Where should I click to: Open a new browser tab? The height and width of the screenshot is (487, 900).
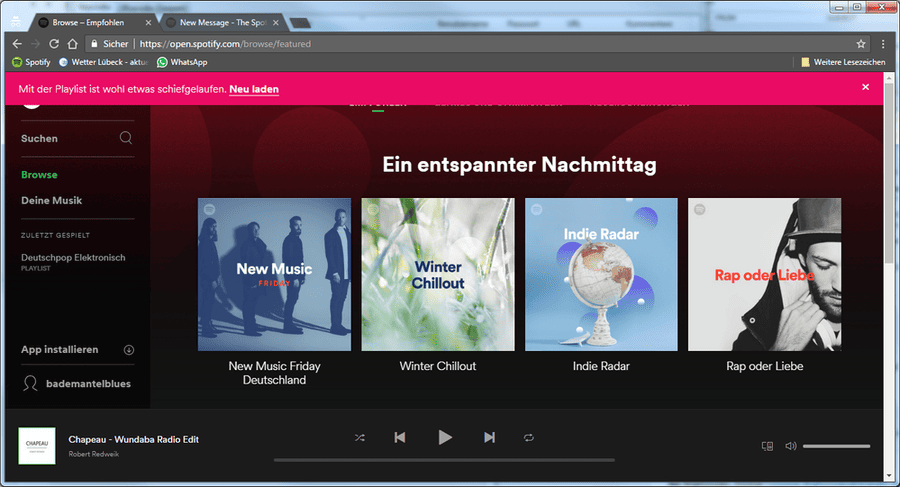[300, 23]
